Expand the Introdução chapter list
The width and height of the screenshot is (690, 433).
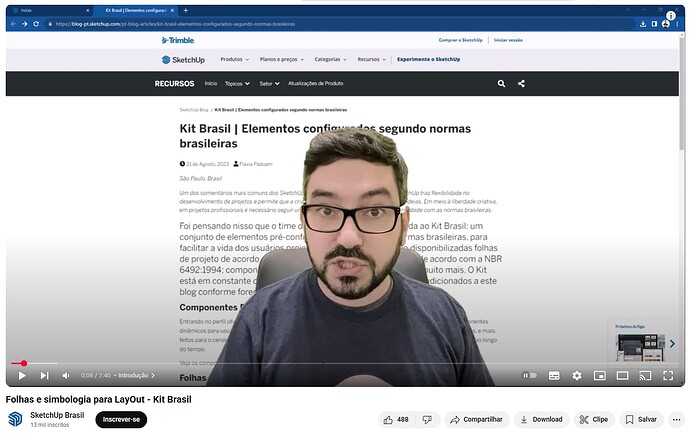pos(136,375)
